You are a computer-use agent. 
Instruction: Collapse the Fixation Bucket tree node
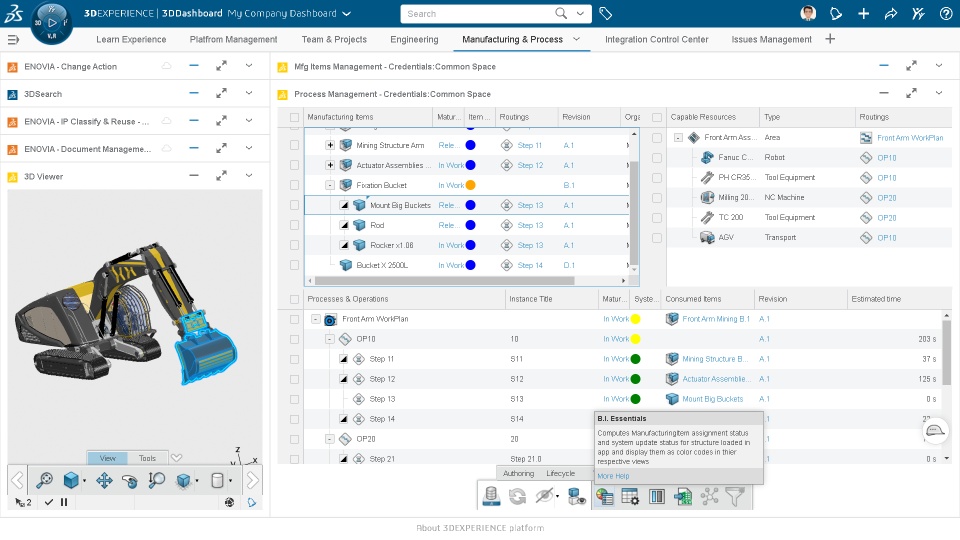coord(330,185)
